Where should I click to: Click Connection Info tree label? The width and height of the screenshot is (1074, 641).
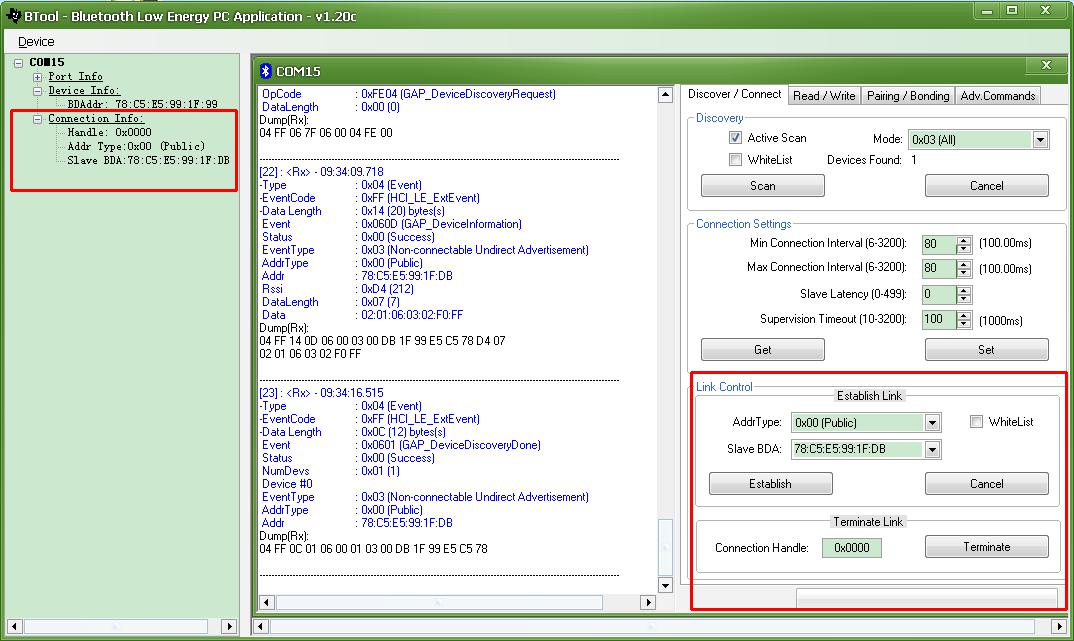click(96, 118)
